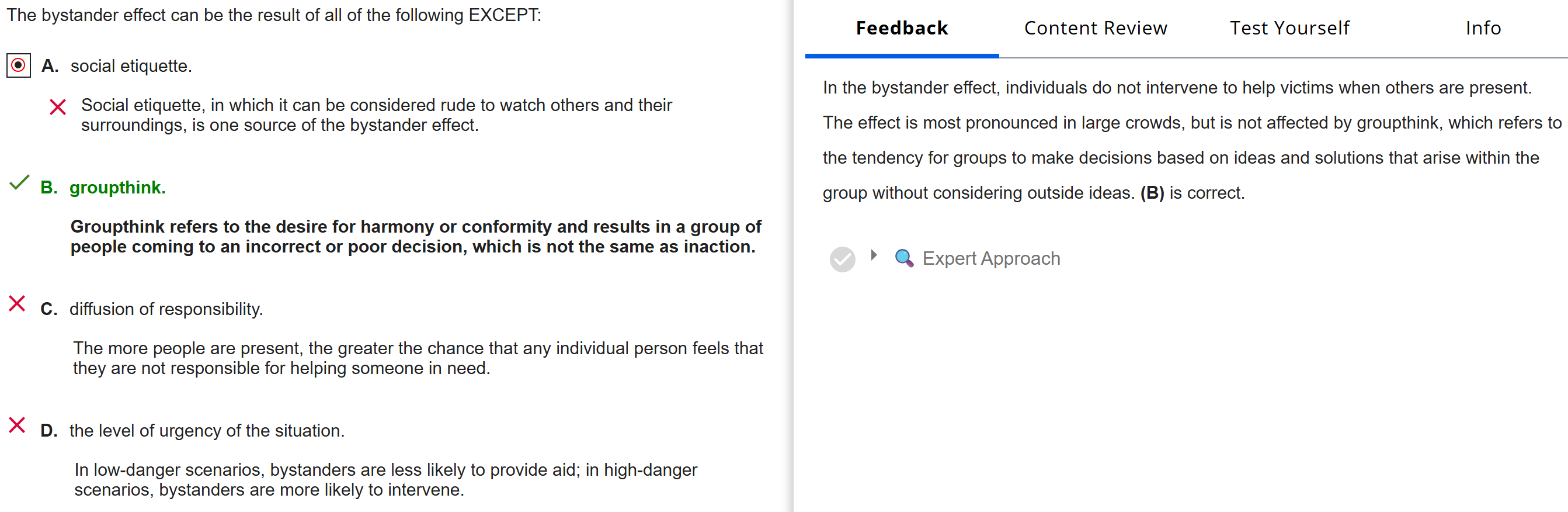Viewport: 1568px width, 512px height.
Task: Open the Expert Approach link
Action: coord(991,258)
